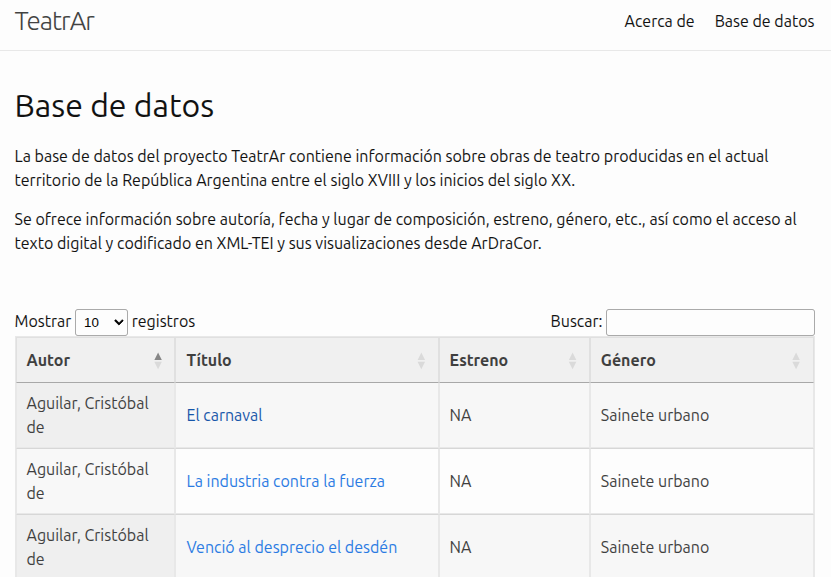Select Sainete urbano genre in Venció al desprecio row
Screen dimensions: 831x577
click(x=702, y=546)
